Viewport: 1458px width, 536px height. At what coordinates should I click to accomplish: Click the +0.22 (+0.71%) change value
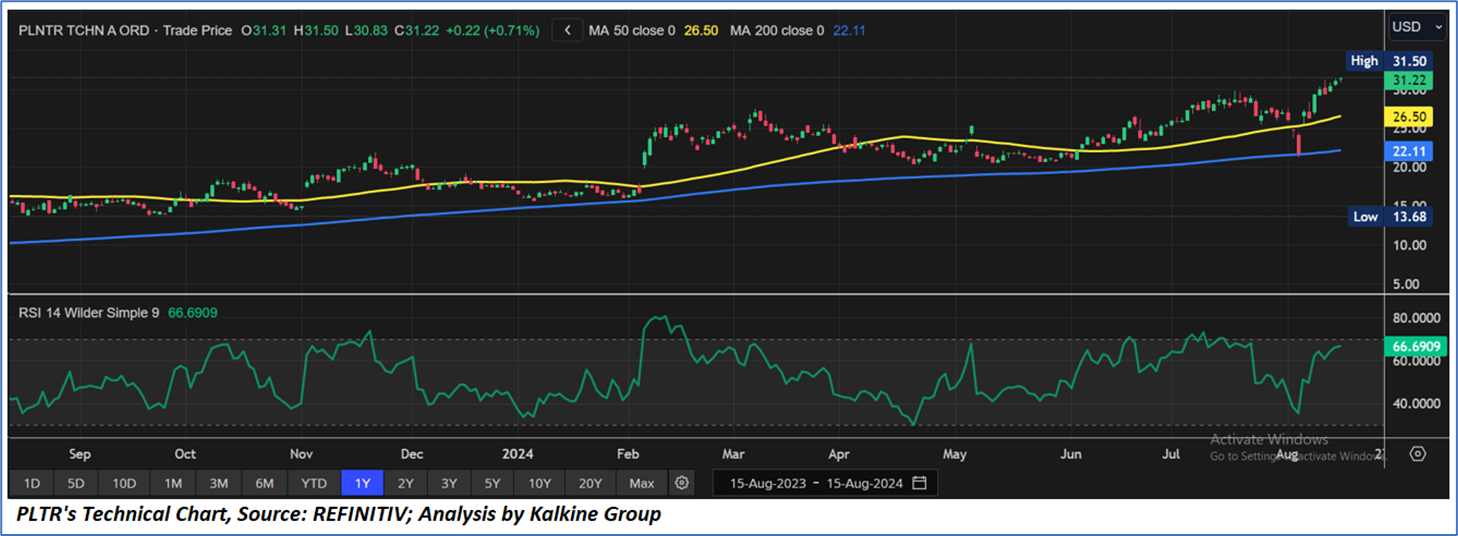click(x=492, y=31)
